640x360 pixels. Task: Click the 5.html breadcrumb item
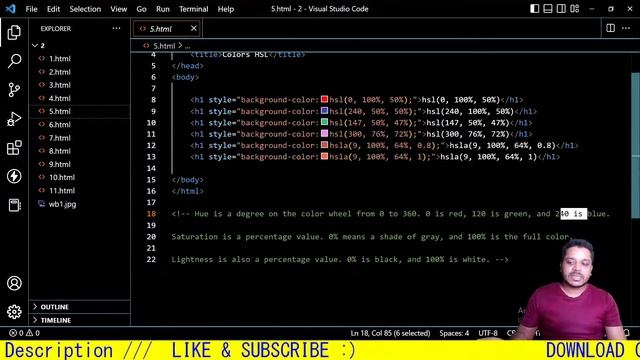pos(164,46)
